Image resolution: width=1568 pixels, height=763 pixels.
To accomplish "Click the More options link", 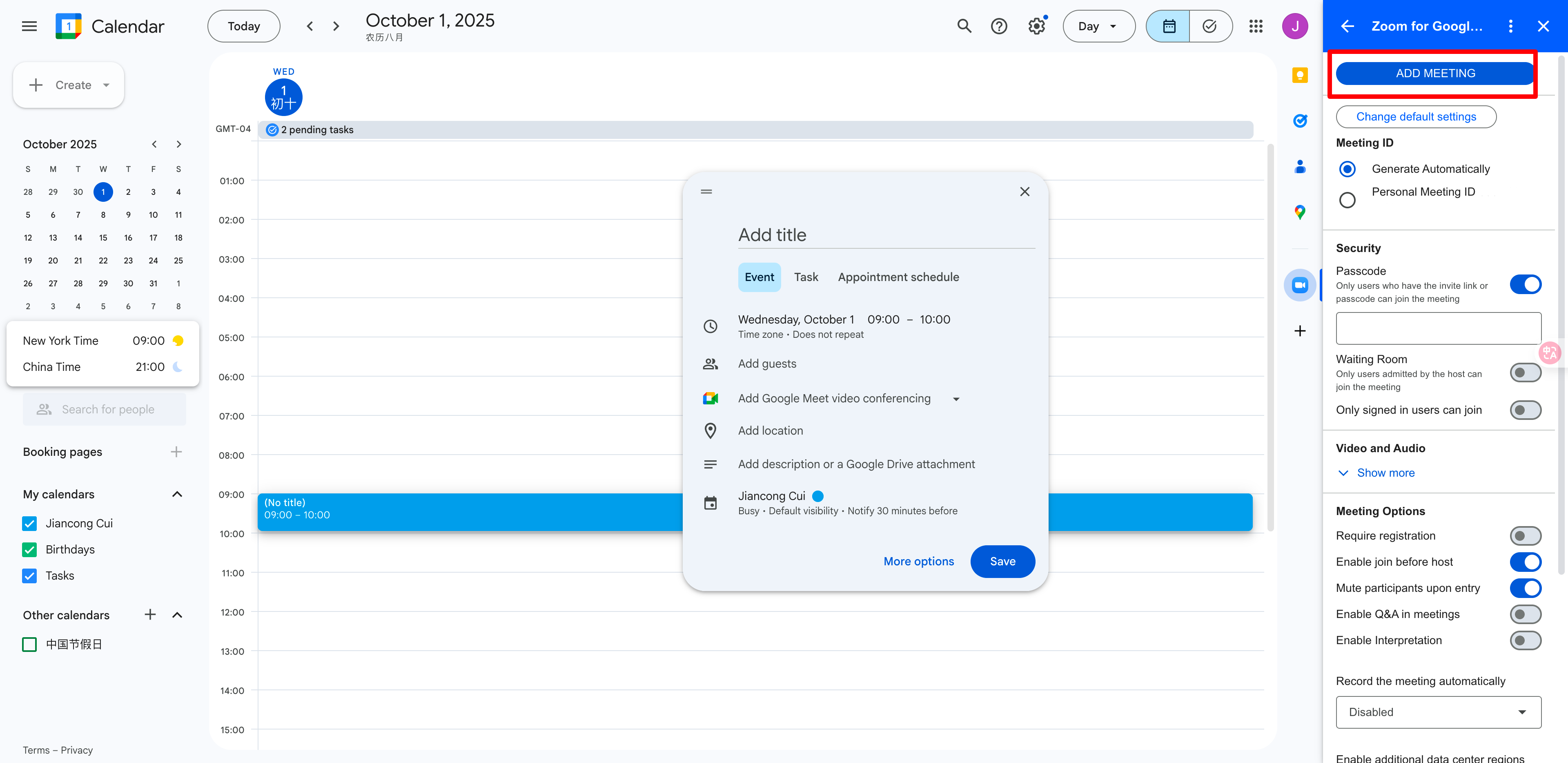I will [918, 562].
